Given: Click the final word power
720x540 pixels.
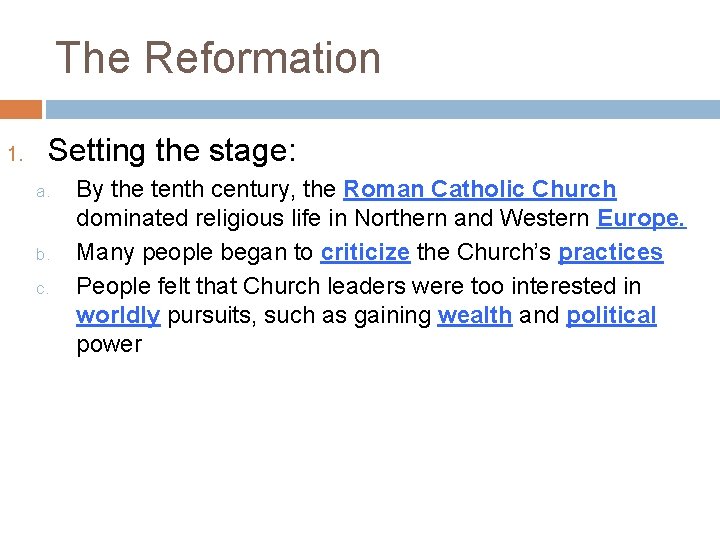Looking at the screenshot, I should click(x=109, y=345).
